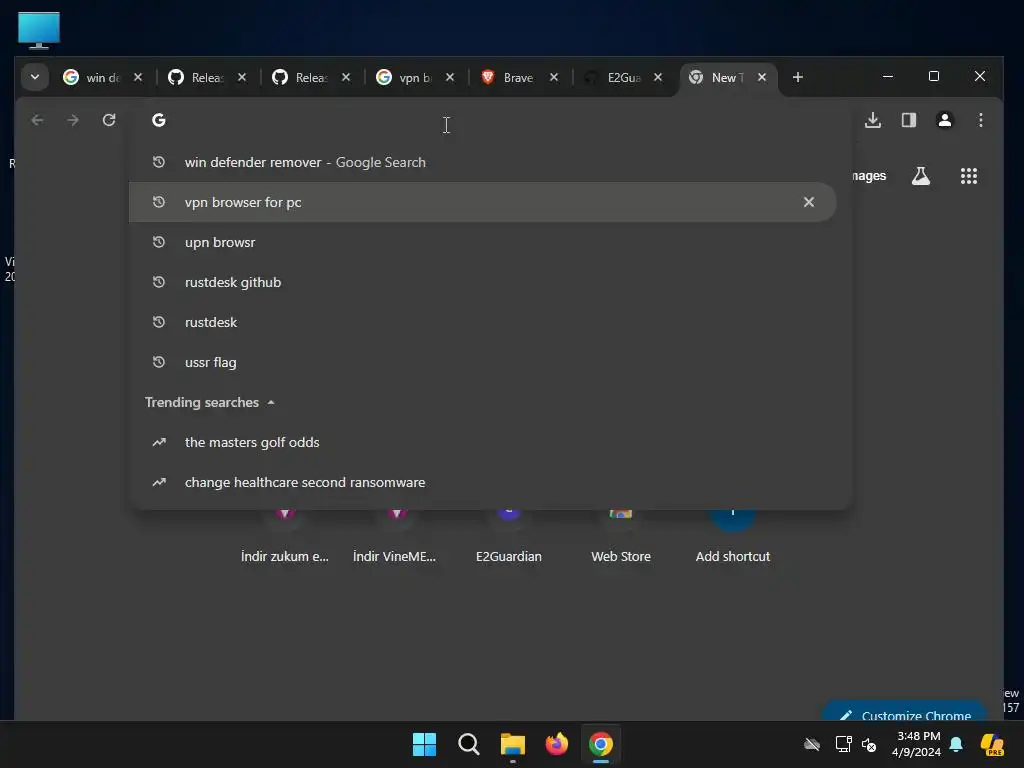1024x768 pixels.
Task: Open the side panel icon
Action: tap(909, 120)
